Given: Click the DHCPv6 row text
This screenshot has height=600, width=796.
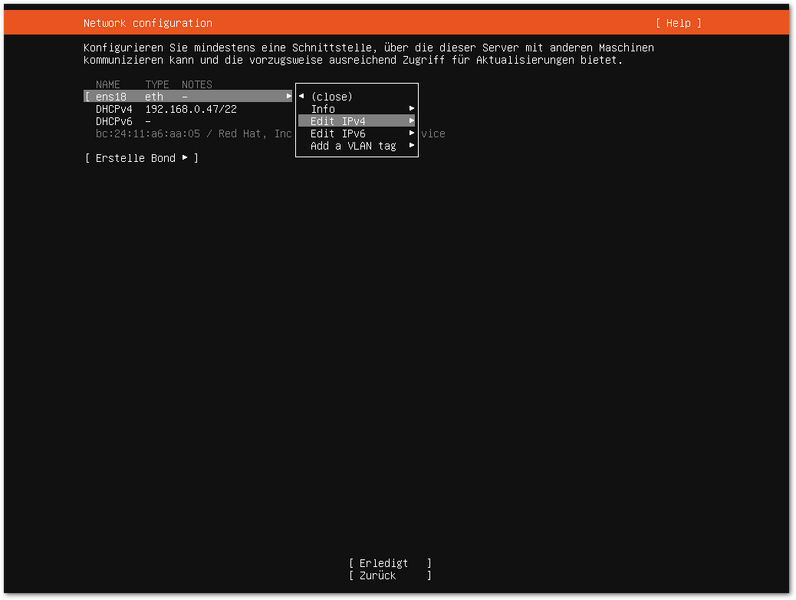Looking at the screenshot, I should tap(123, 121).
